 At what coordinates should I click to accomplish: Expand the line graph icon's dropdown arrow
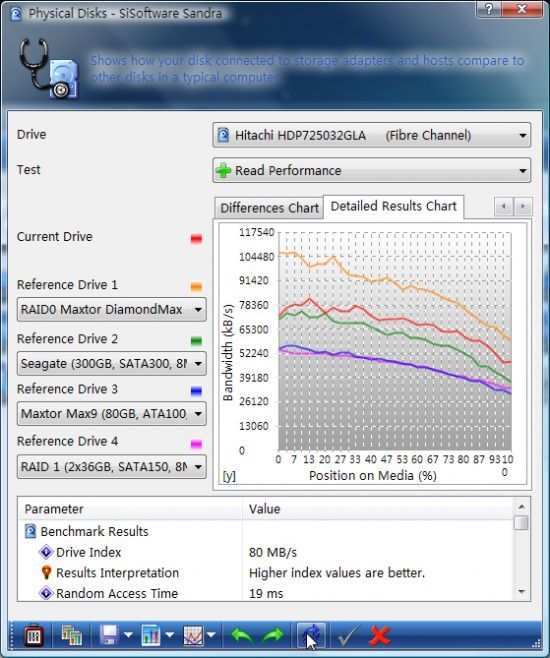211,635
